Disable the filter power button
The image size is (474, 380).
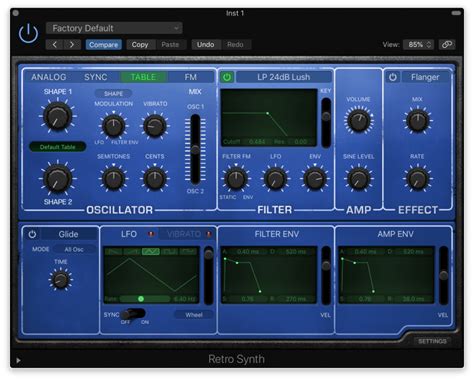tap(227, 77)
